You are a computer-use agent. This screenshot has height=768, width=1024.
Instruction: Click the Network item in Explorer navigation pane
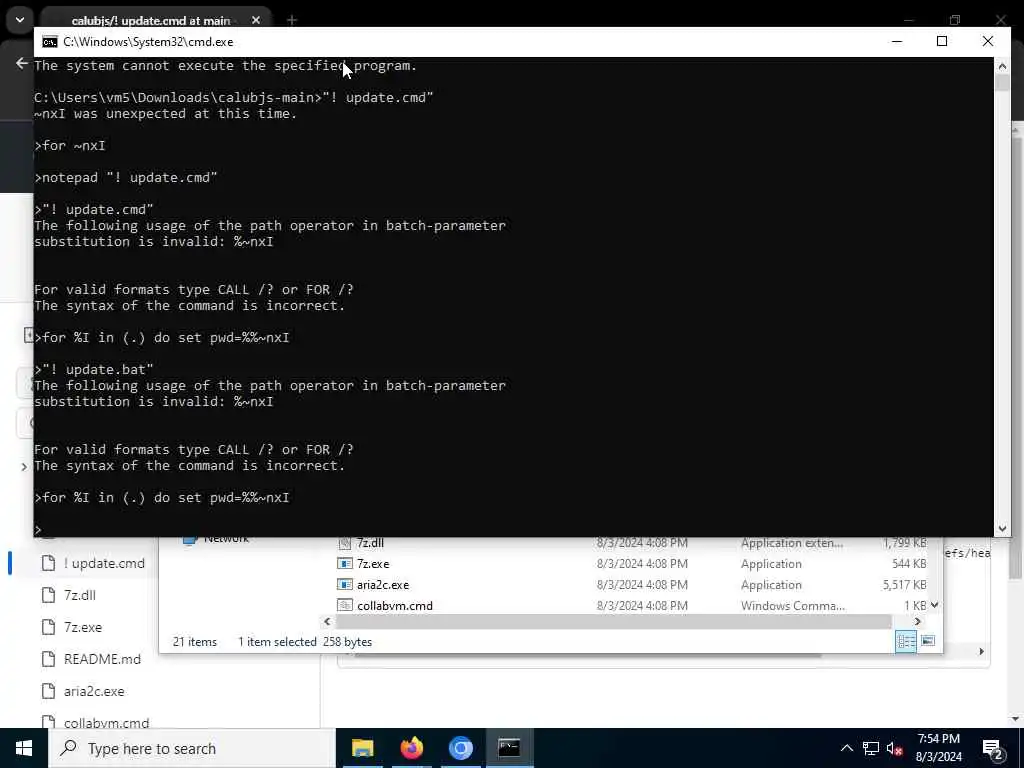tap(227, 539)
